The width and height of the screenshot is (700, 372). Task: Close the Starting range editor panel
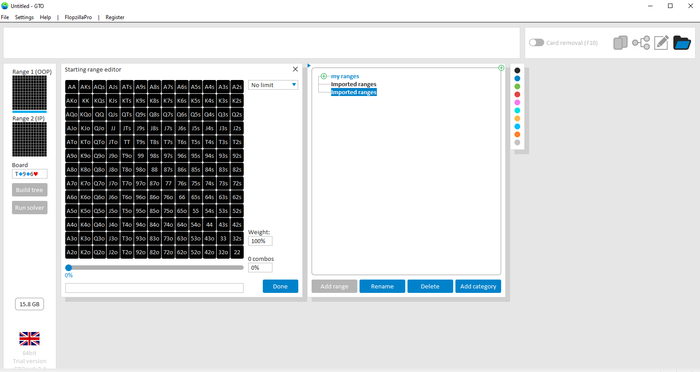295,69
